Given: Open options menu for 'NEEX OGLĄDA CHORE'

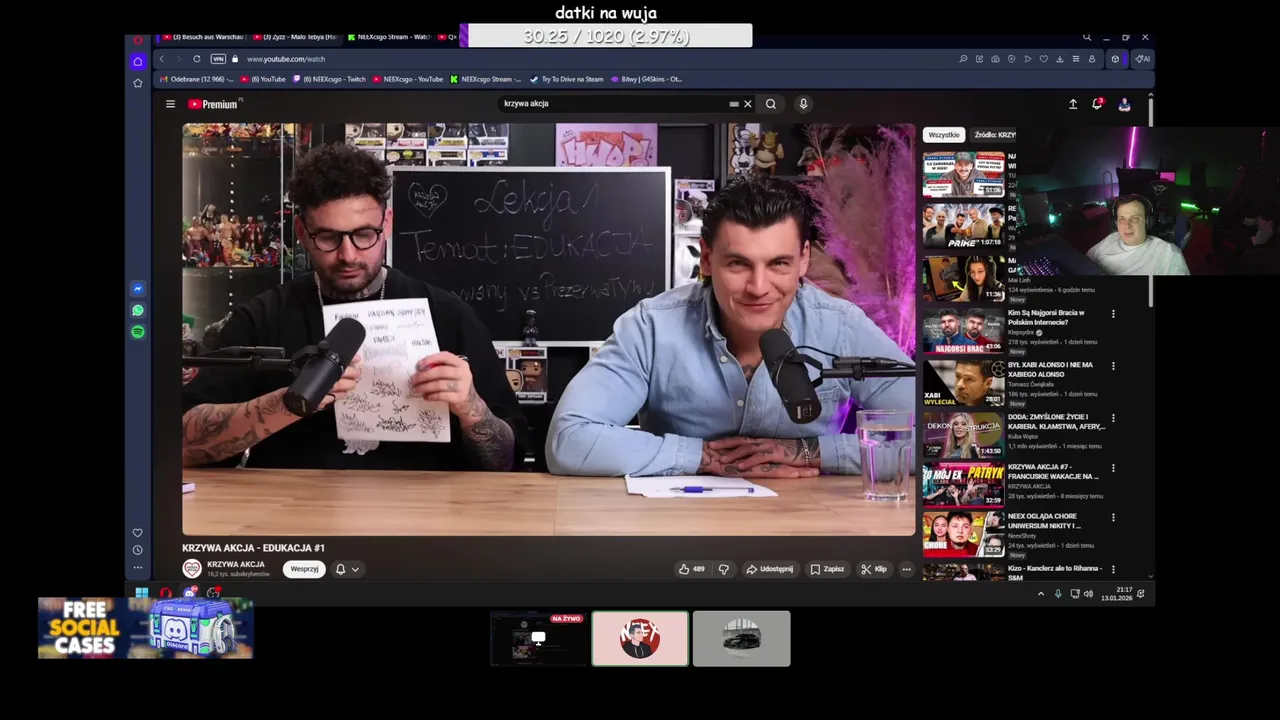Looking at the screenshot, I should (1113, 518).
